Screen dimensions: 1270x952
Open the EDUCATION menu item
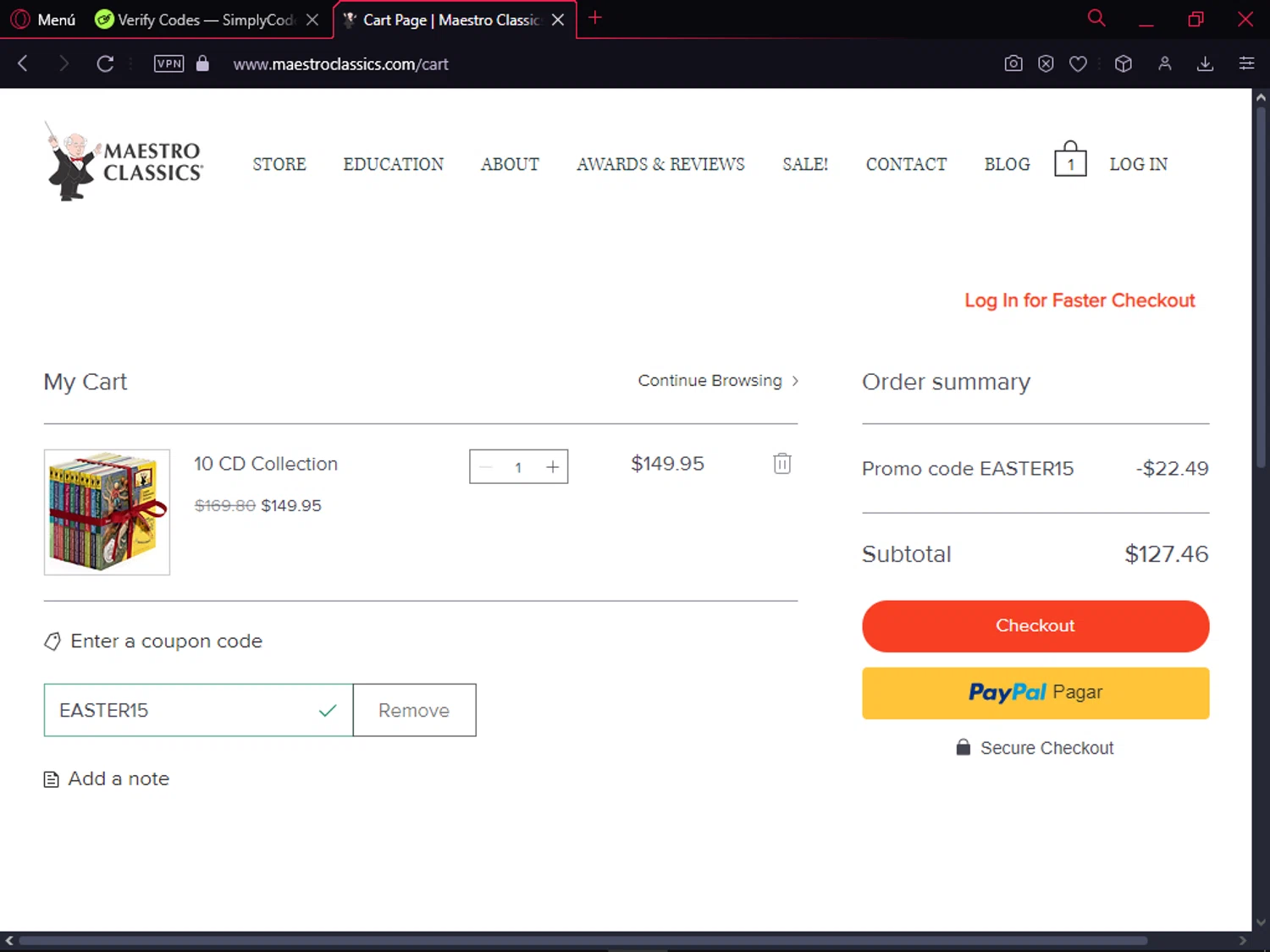[394, 164]
